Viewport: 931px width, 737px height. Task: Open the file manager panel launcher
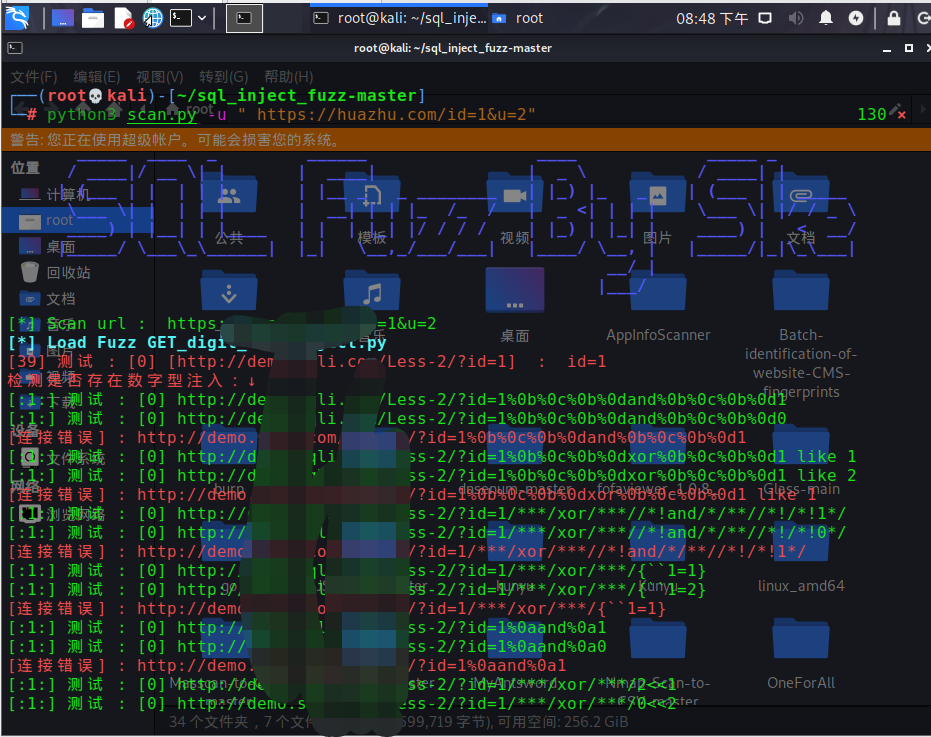pos(93,18)
